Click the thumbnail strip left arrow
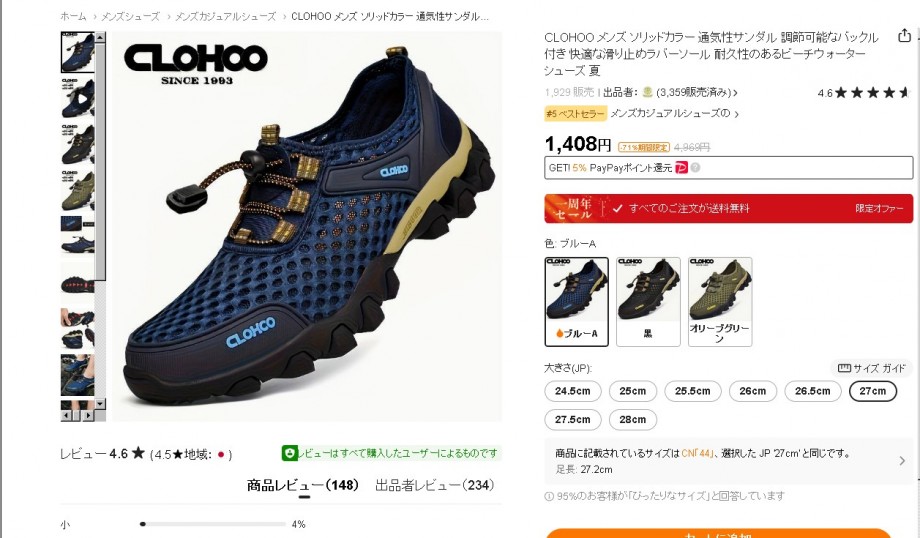Screen dimensions: 920x538 66,415
